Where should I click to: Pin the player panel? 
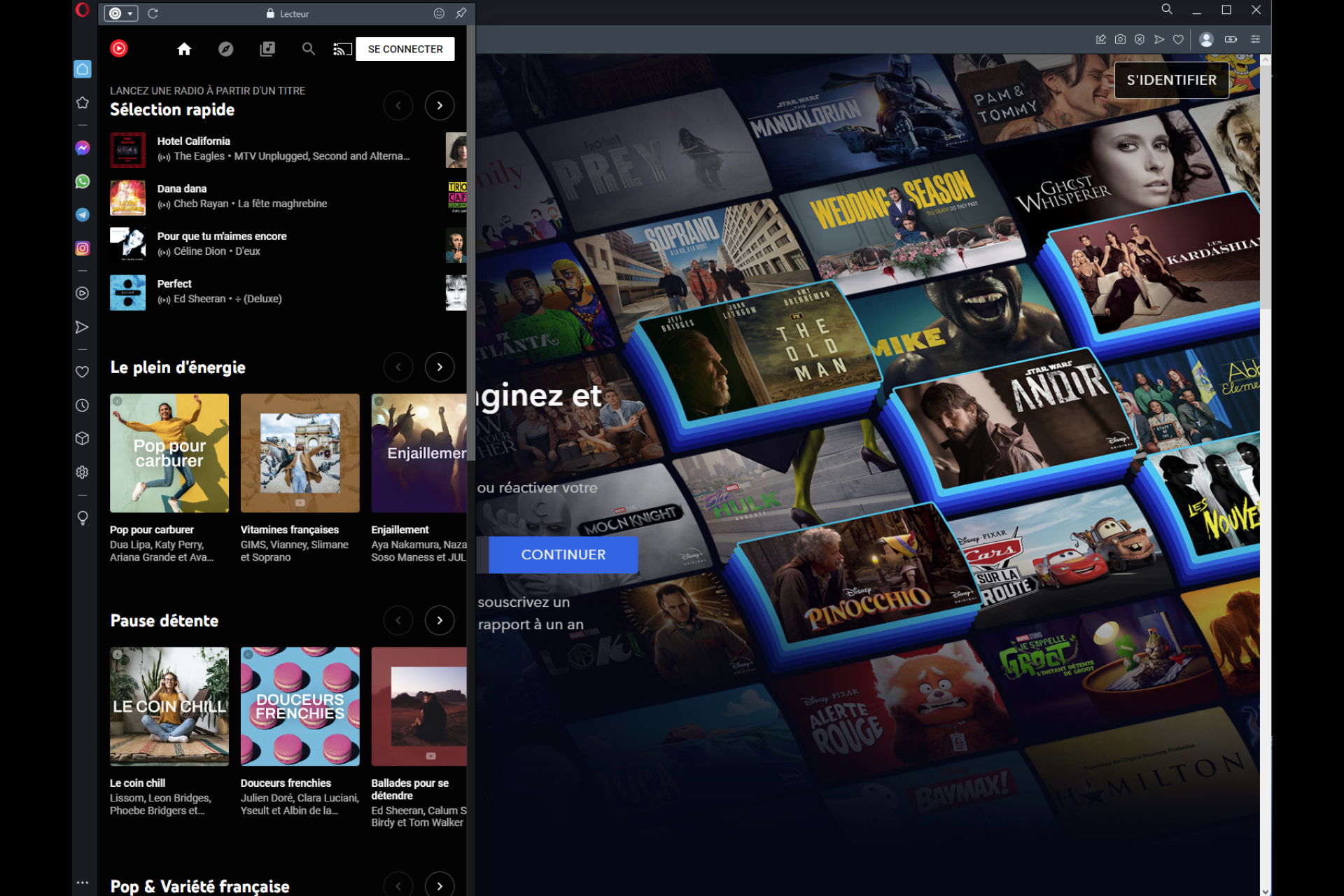pos(461,13)
